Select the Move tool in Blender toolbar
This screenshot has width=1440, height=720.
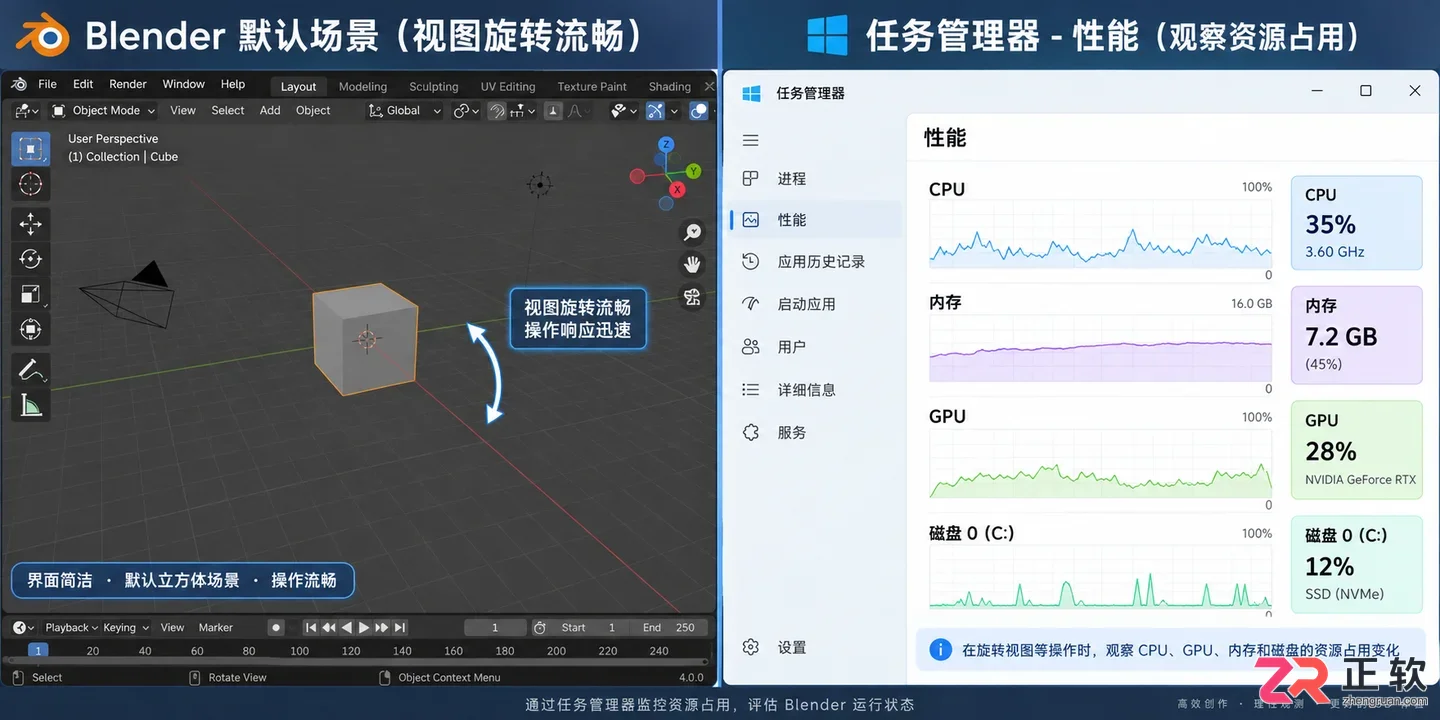[x=30, y=224]
